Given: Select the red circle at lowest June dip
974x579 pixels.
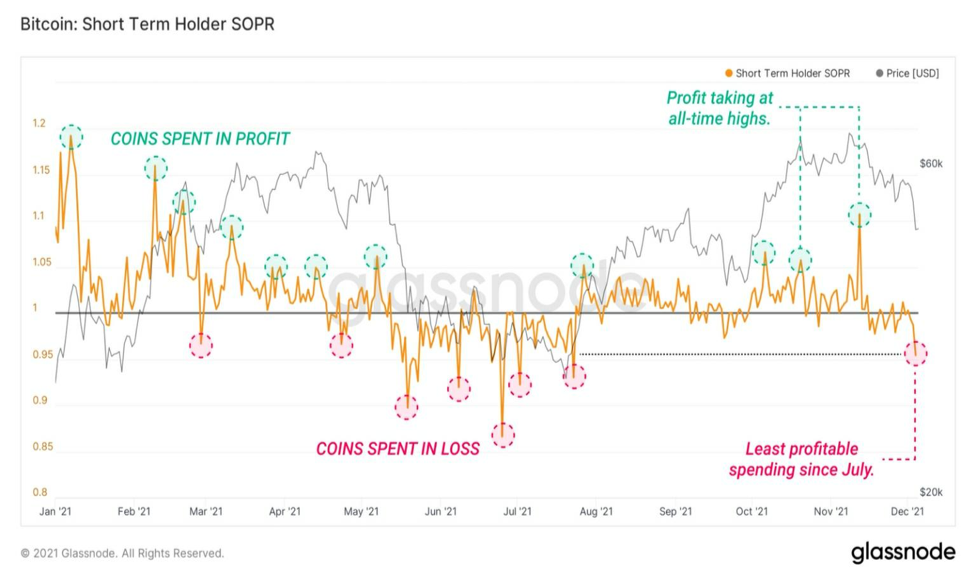Looking at the screenshot, I should (503, 435).
